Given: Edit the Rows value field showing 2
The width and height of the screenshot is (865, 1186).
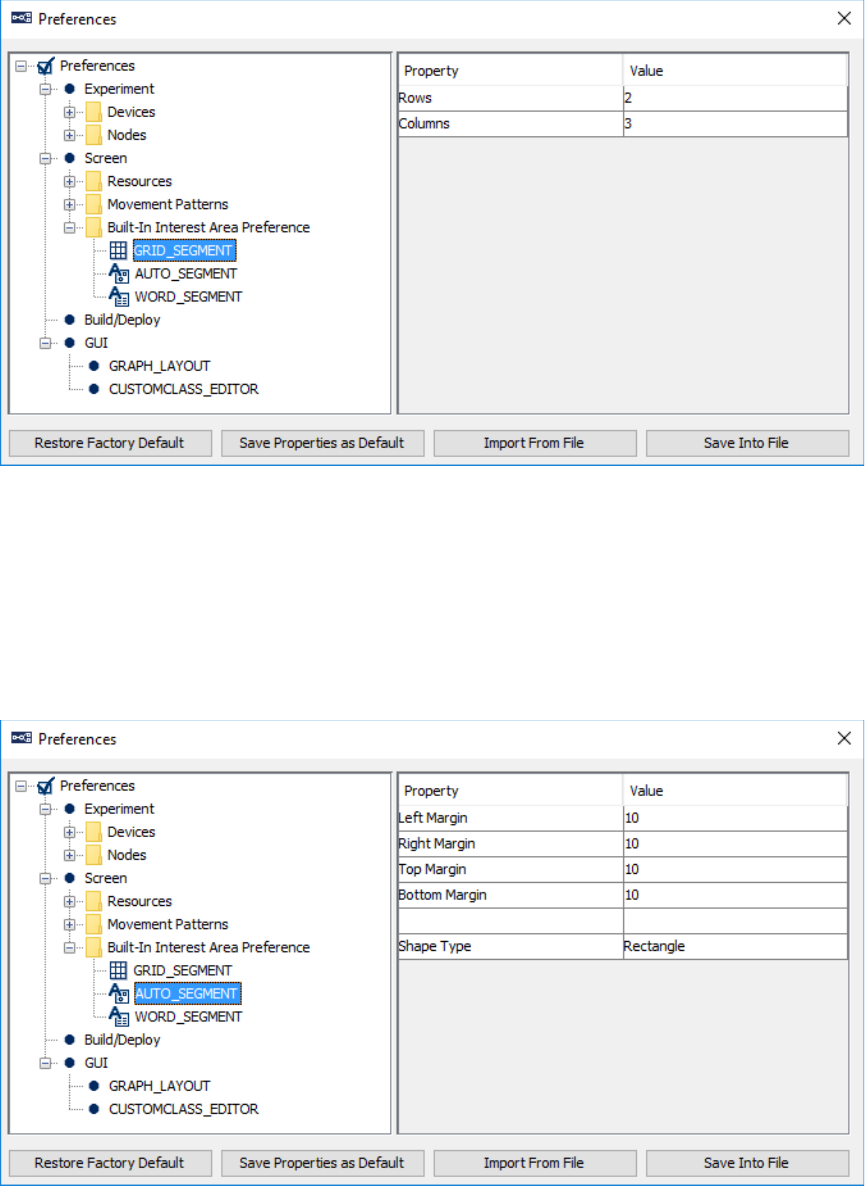Looking at the screenshot, I should [735, 98].
